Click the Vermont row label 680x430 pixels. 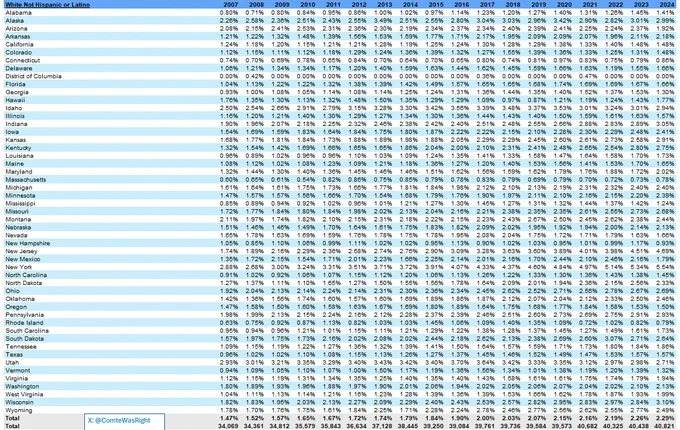[18, 370]
